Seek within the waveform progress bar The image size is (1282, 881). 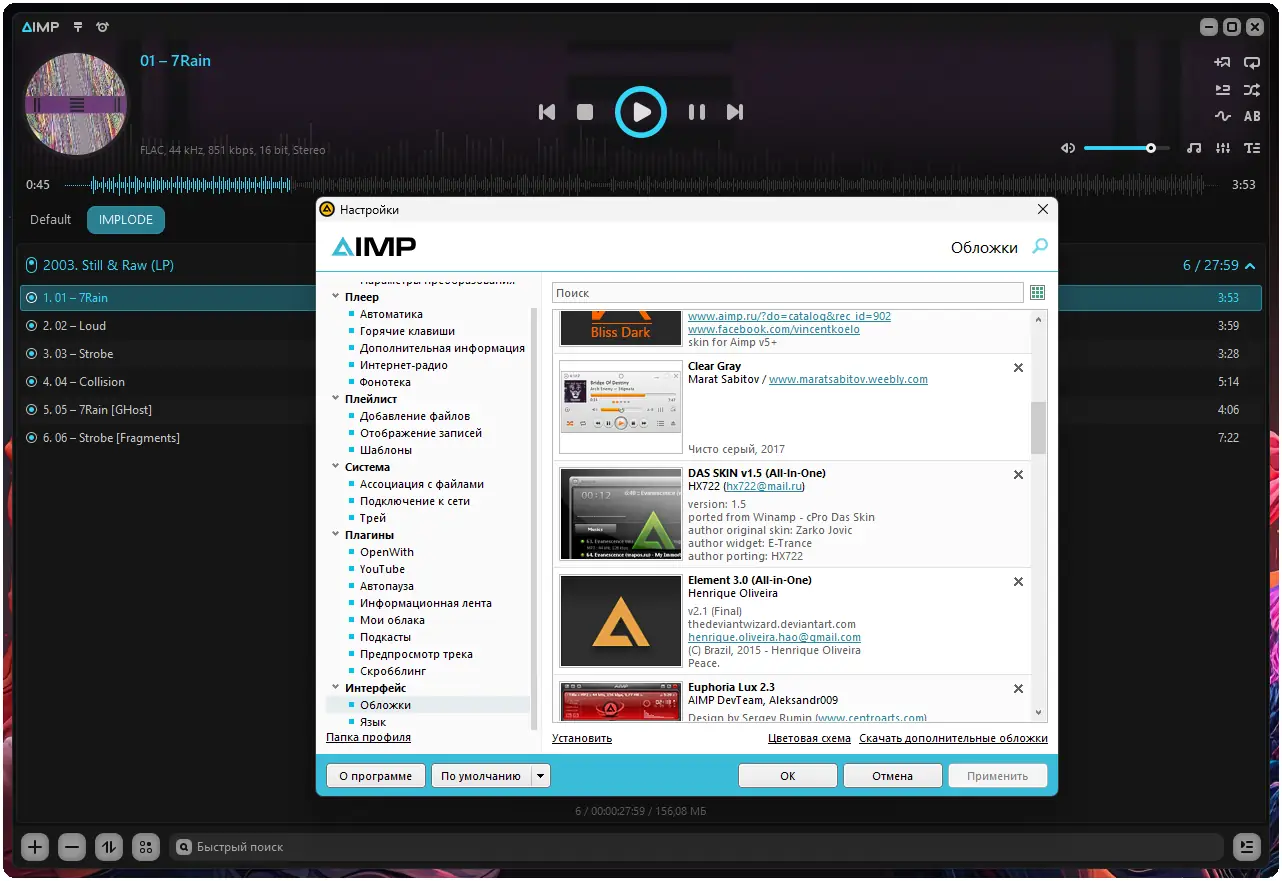[x=640, y=185]
